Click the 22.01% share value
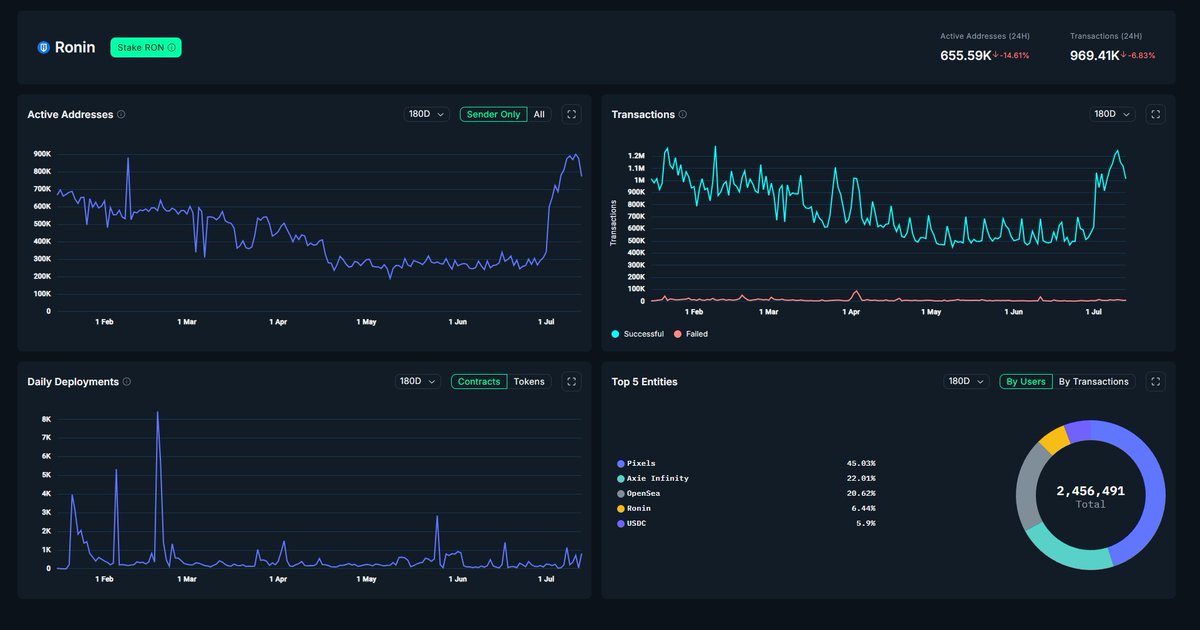1200x630 pixels. (861, 479)
